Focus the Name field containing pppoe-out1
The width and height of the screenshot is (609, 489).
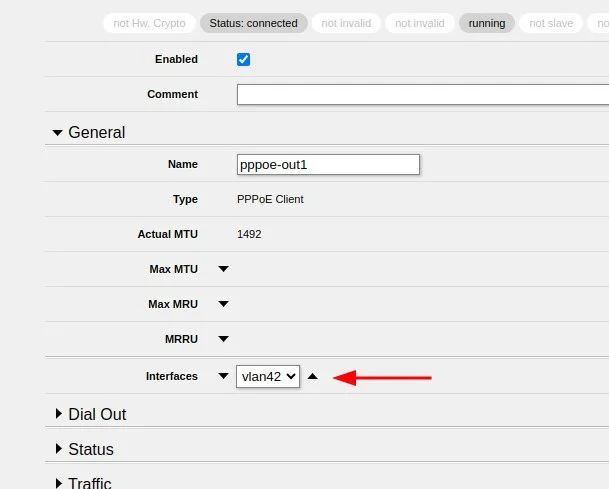click(328, 165)
